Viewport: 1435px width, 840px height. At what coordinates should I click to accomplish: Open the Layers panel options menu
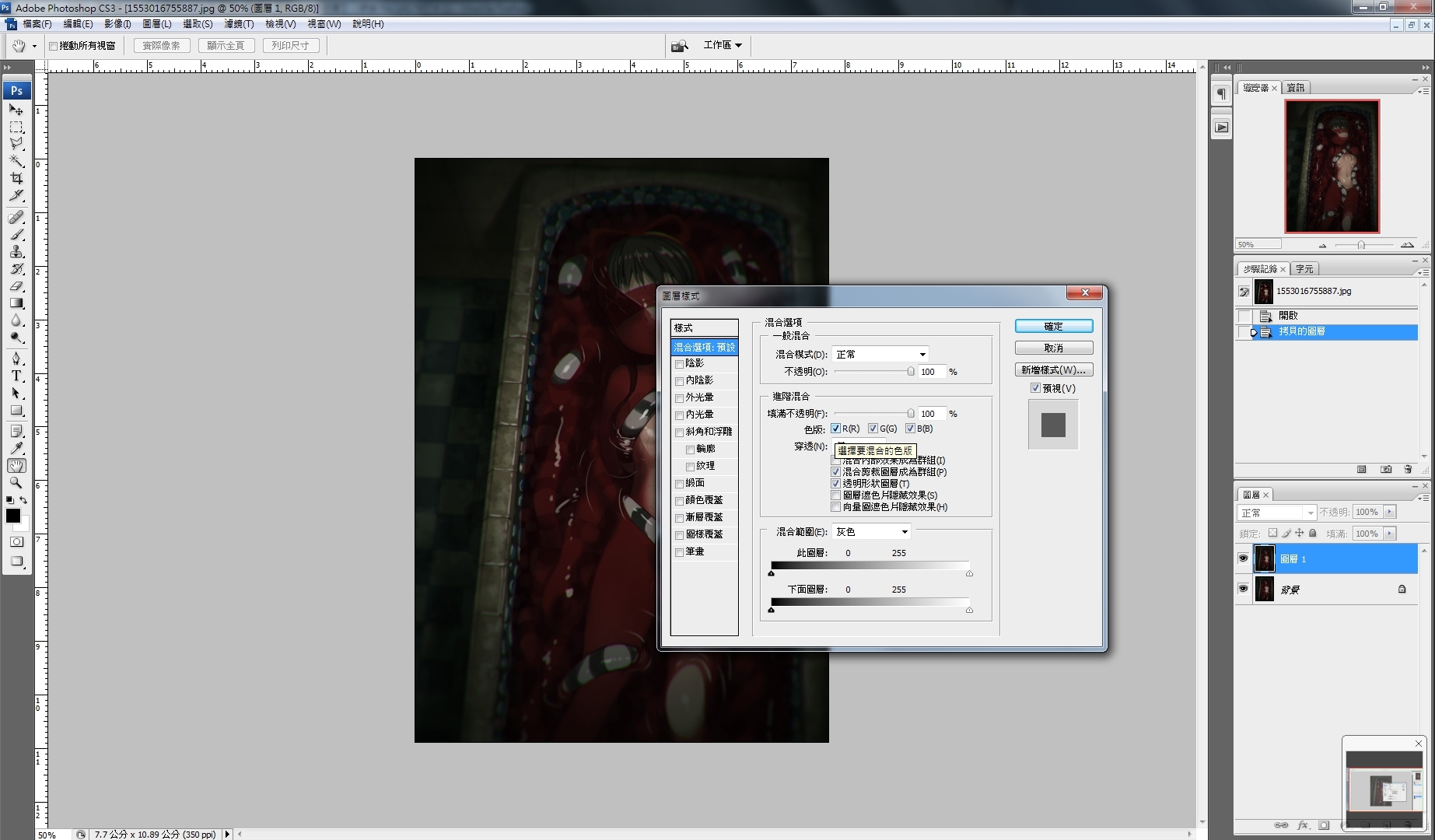point(1423,498)
